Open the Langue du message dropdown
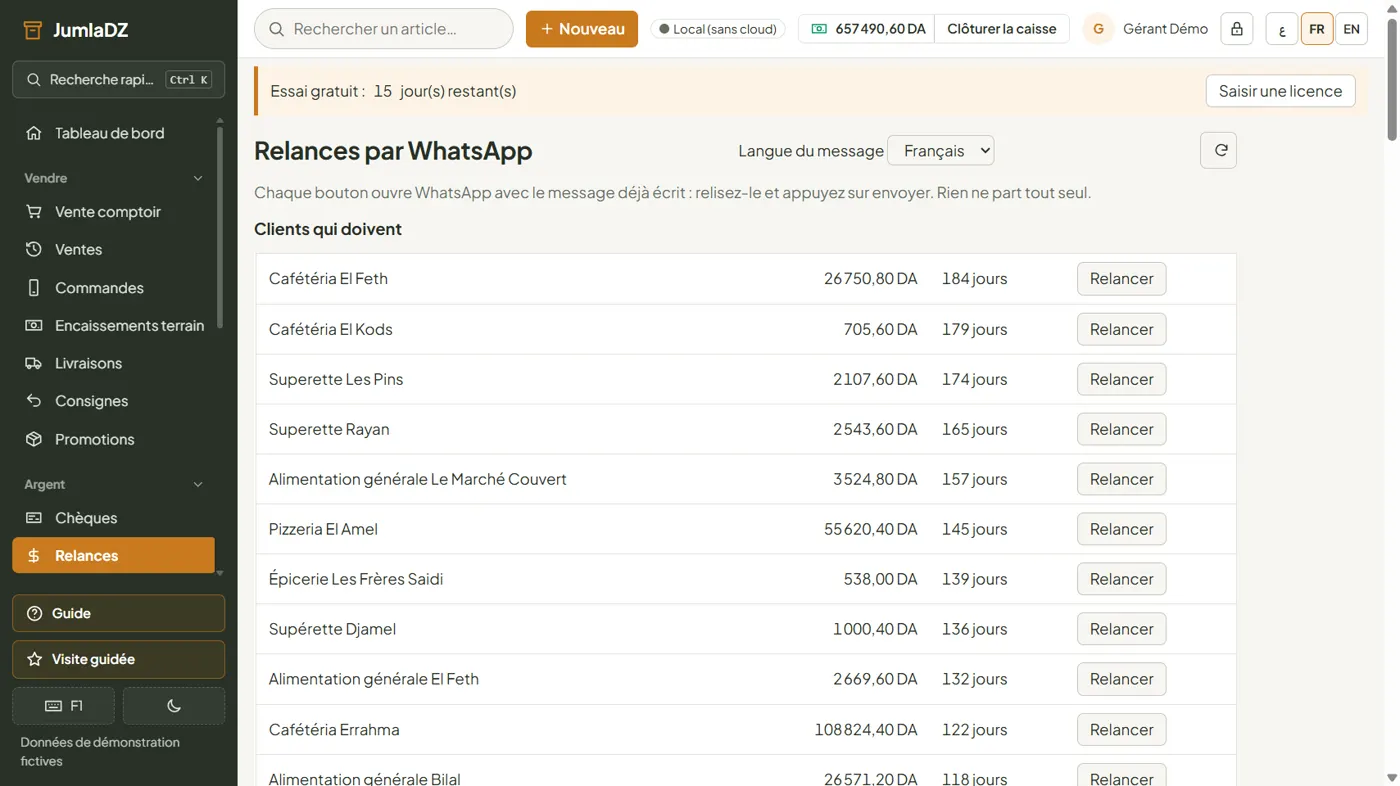Screen dimensions: 1400x786 (941, 151)
